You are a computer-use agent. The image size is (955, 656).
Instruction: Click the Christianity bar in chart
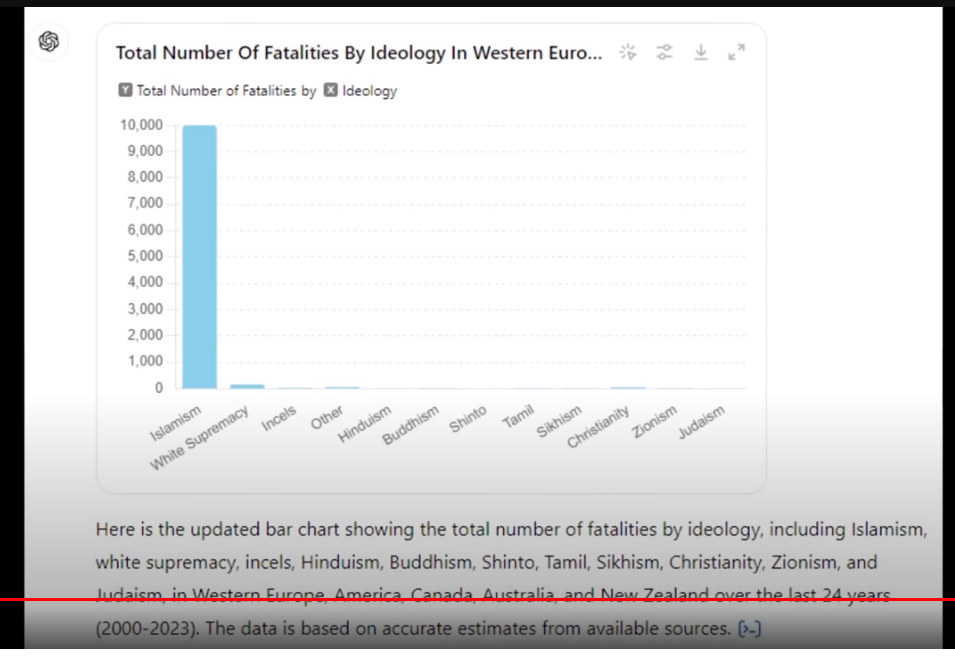point(628,387)
